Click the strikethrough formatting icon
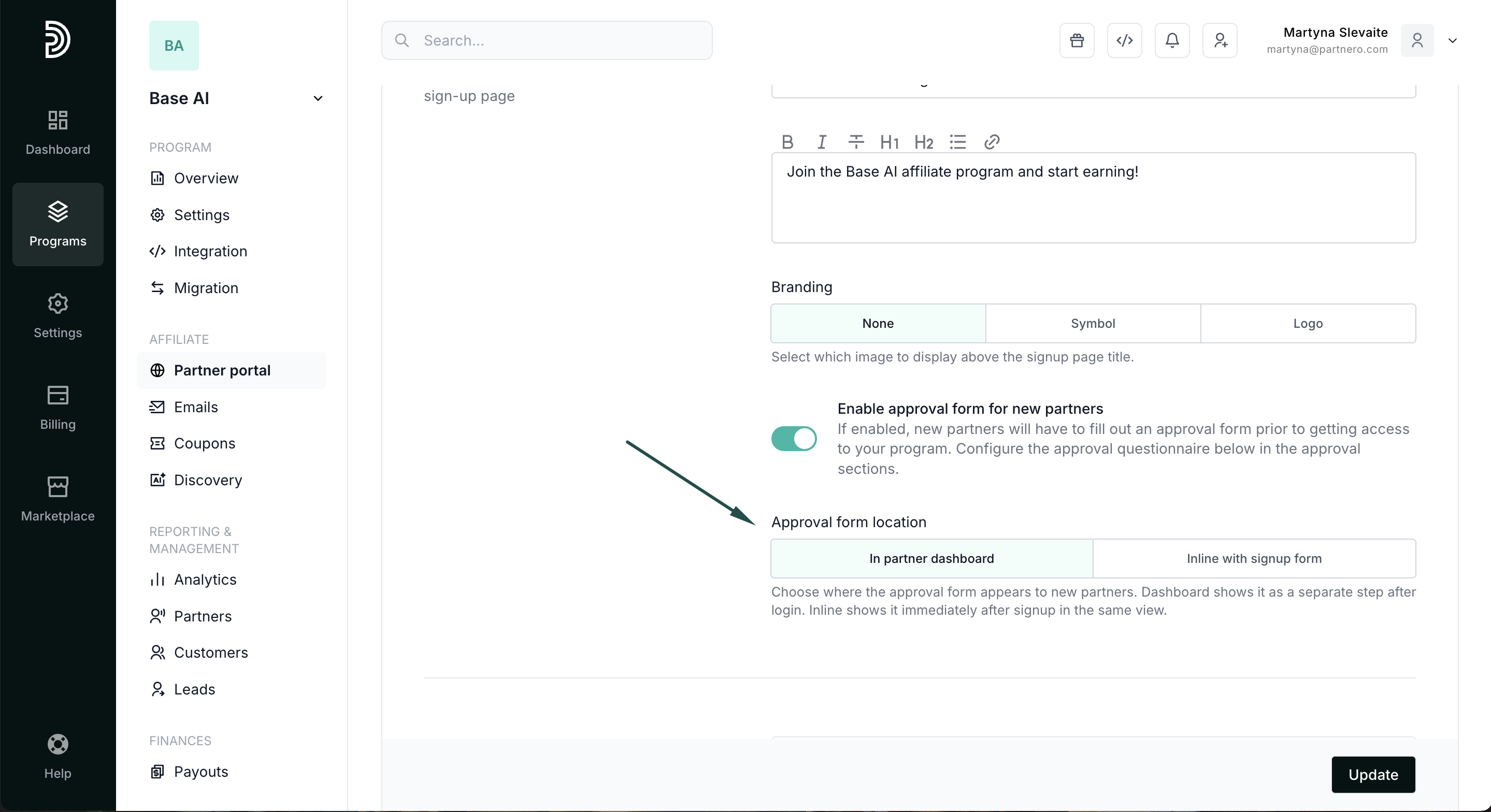 point(855,142)
